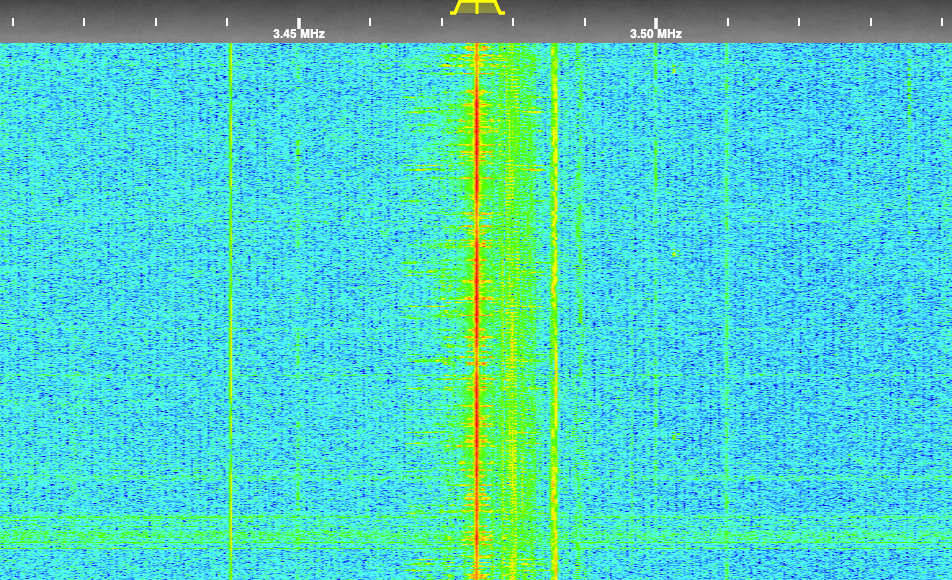The image size is (952, 580).
Task: Click the 3.52 MHz tick on scale
Action: (x=799, y=21)
